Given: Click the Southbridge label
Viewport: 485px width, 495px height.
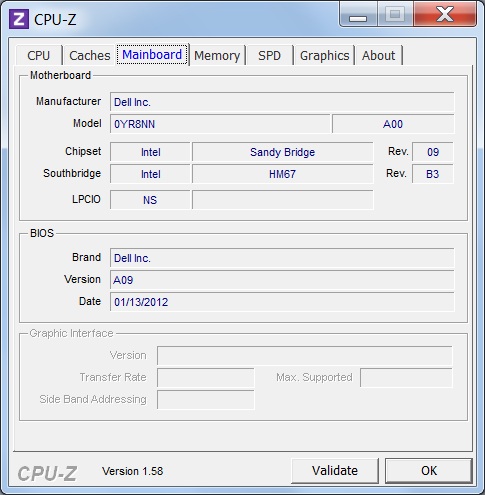Looking at the screenshot, I should click(72, 173).
